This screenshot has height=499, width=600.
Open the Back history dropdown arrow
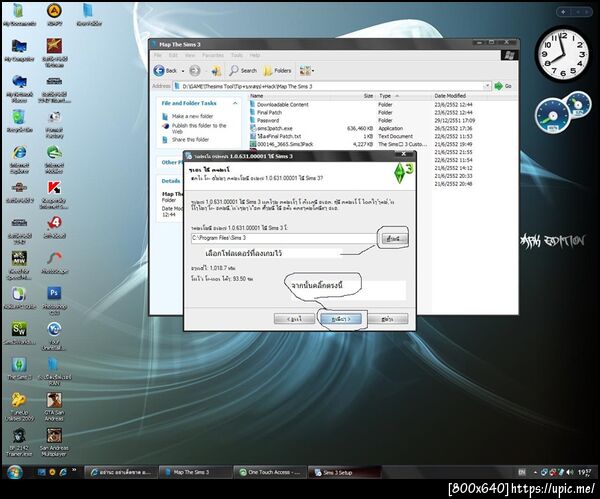tap(183, 71)
